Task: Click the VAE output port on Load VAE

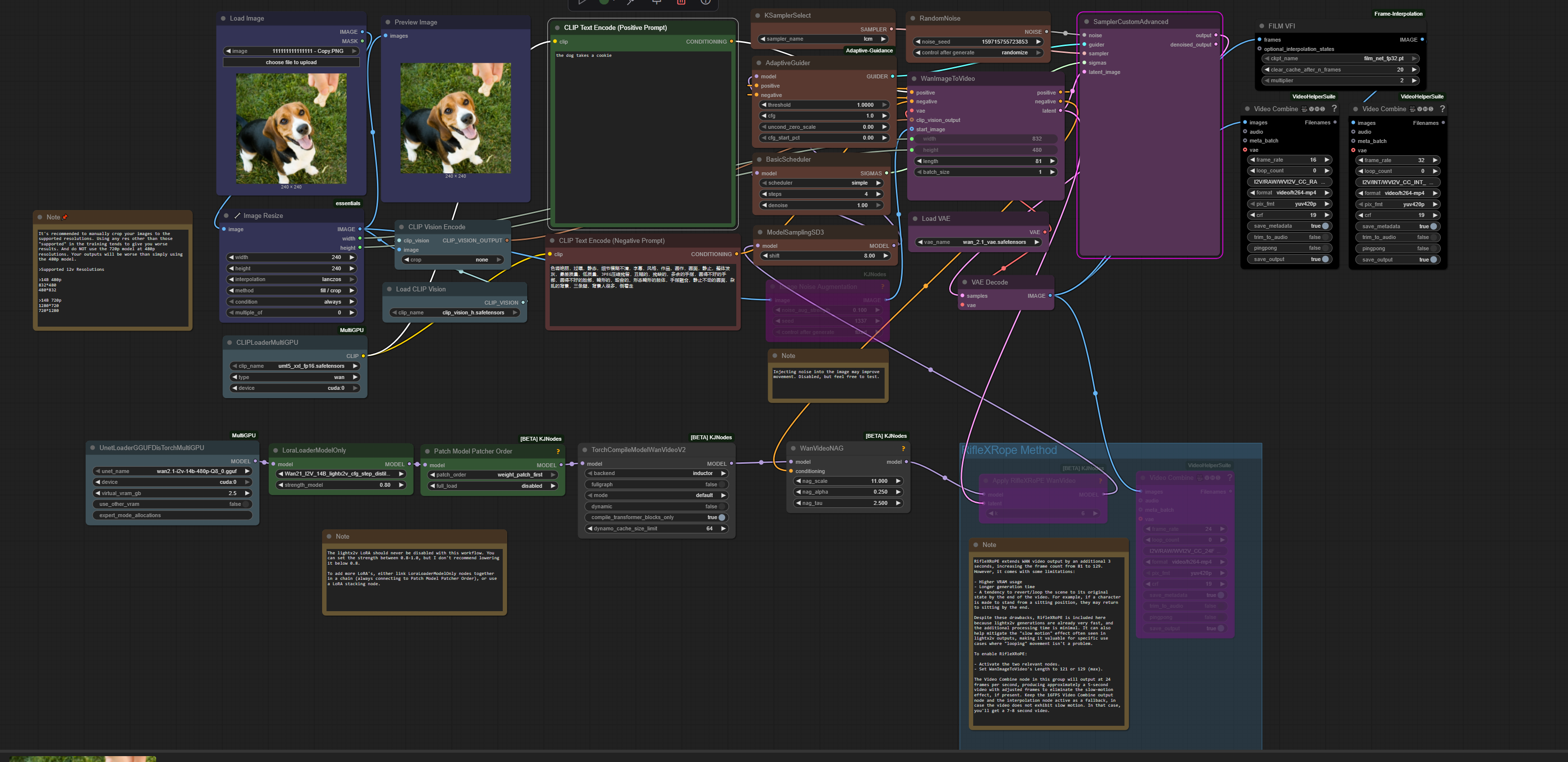Action: click(x=1045, y=232)
